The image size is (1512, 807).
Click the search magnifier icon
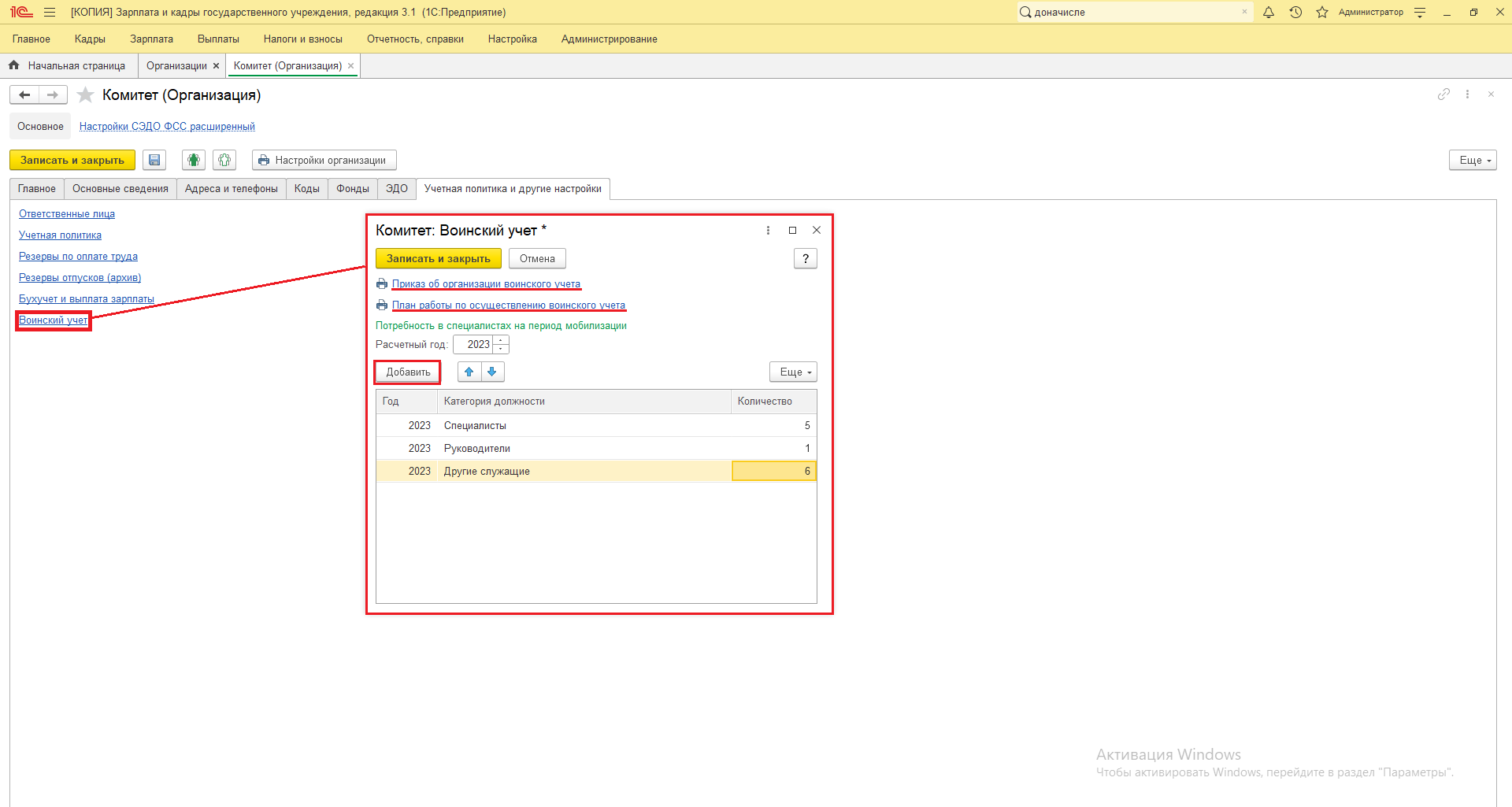click(x=1025, y=13)
